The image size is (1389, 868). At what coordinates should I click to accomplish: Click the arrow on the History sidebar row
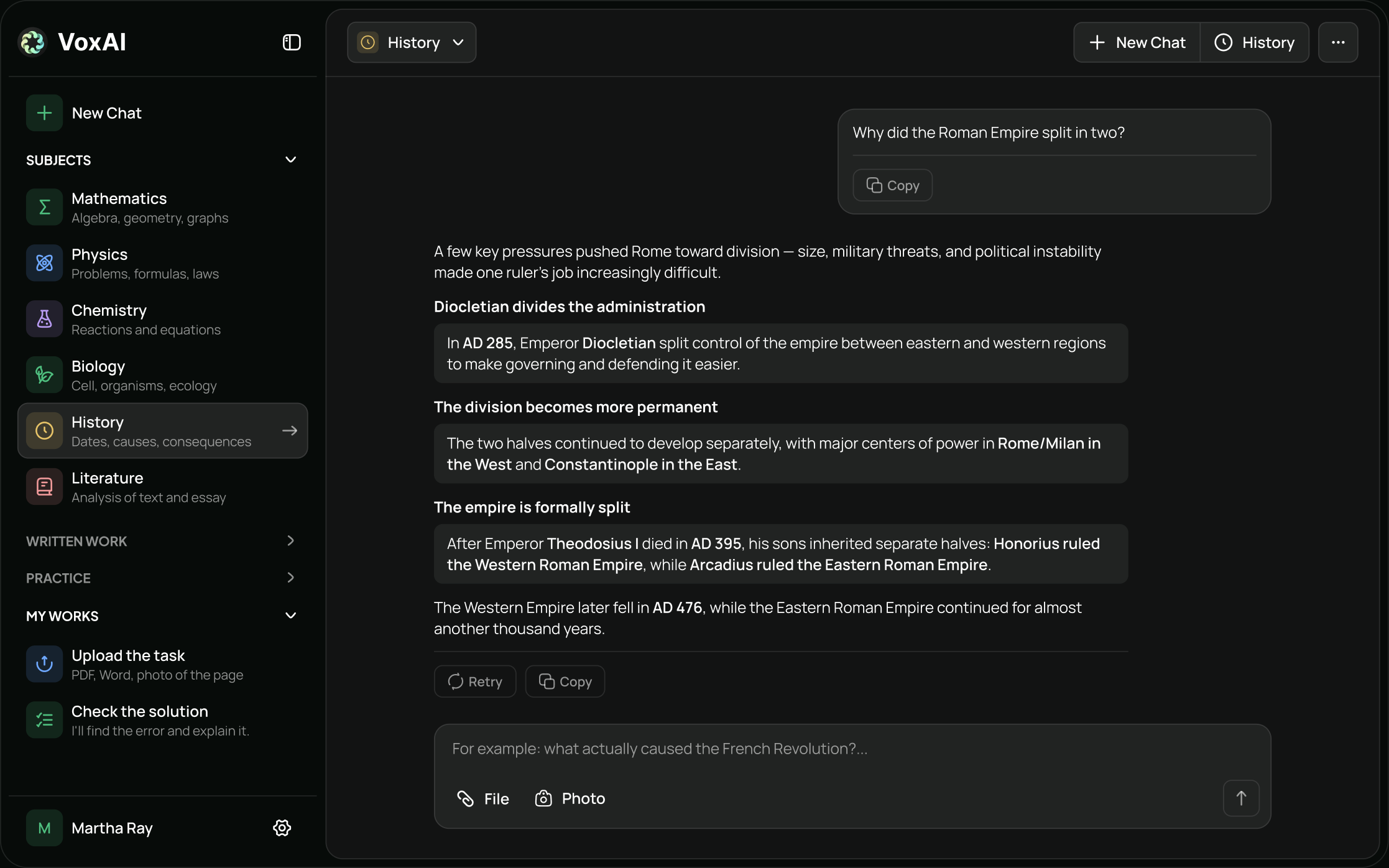pyautogui.click(x=290, y=431)
